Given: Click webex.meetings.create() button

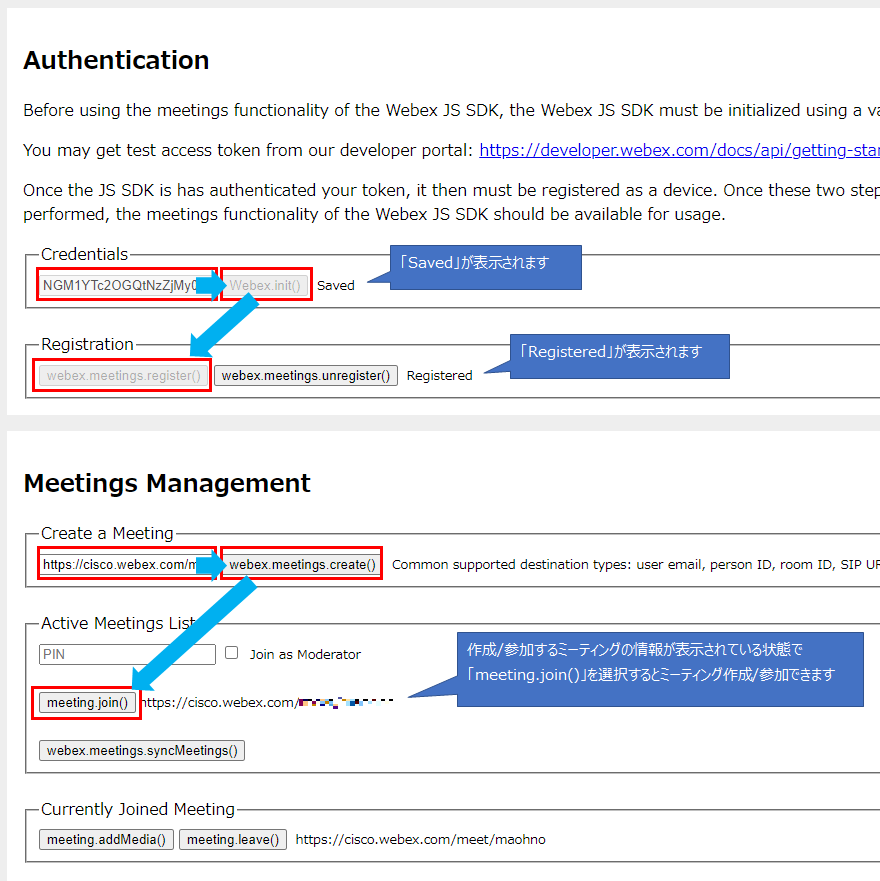Looking at the screenshot, I should pos(302,565).
